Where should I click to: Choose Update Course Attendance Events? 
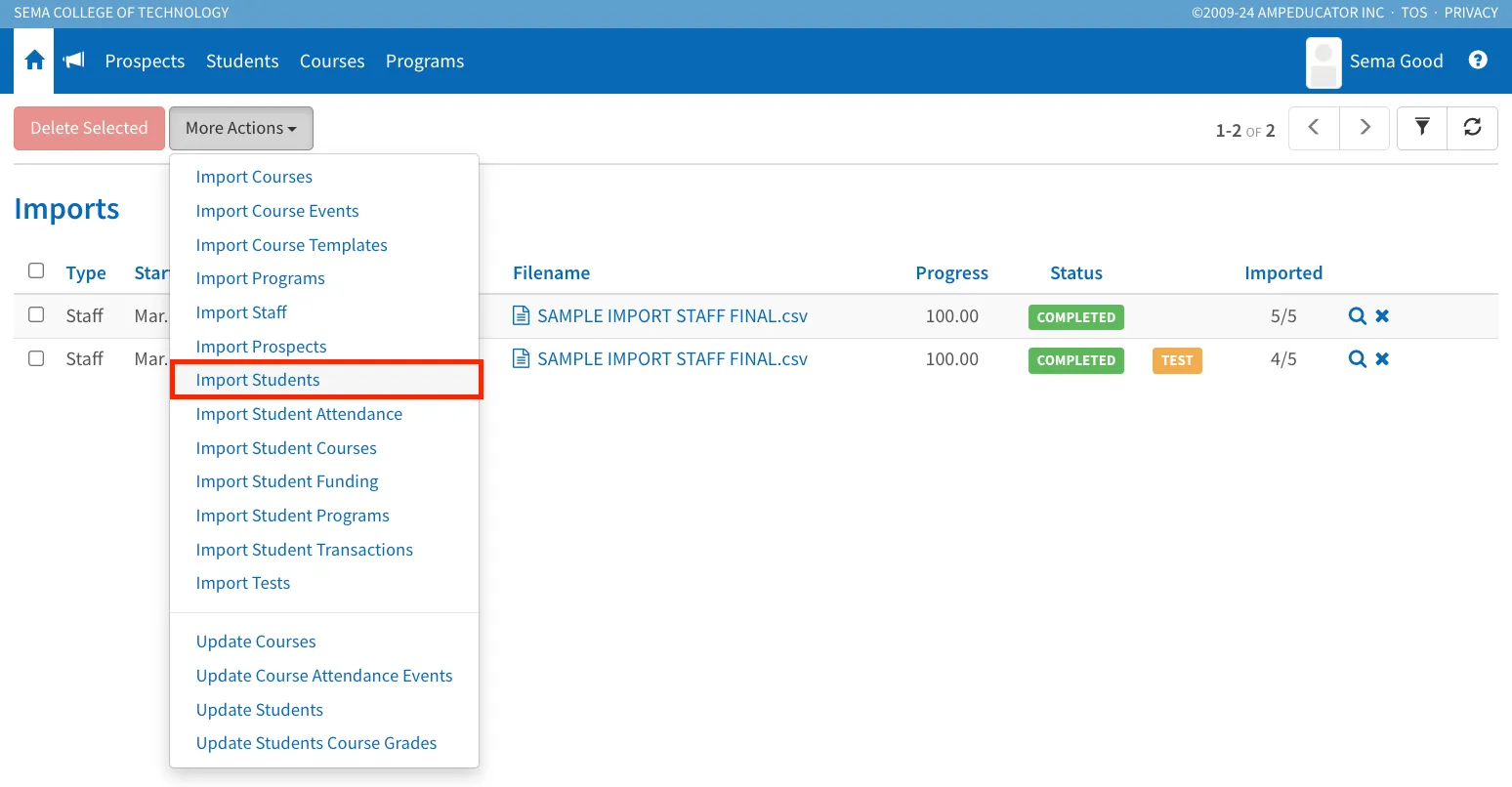(324, 676)
